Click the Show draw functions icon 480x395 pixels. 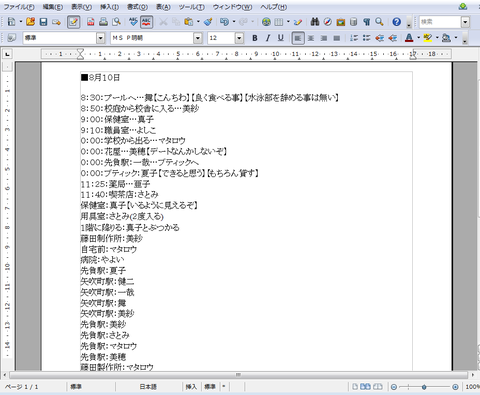pyautogui.click(x=298, y=22)
